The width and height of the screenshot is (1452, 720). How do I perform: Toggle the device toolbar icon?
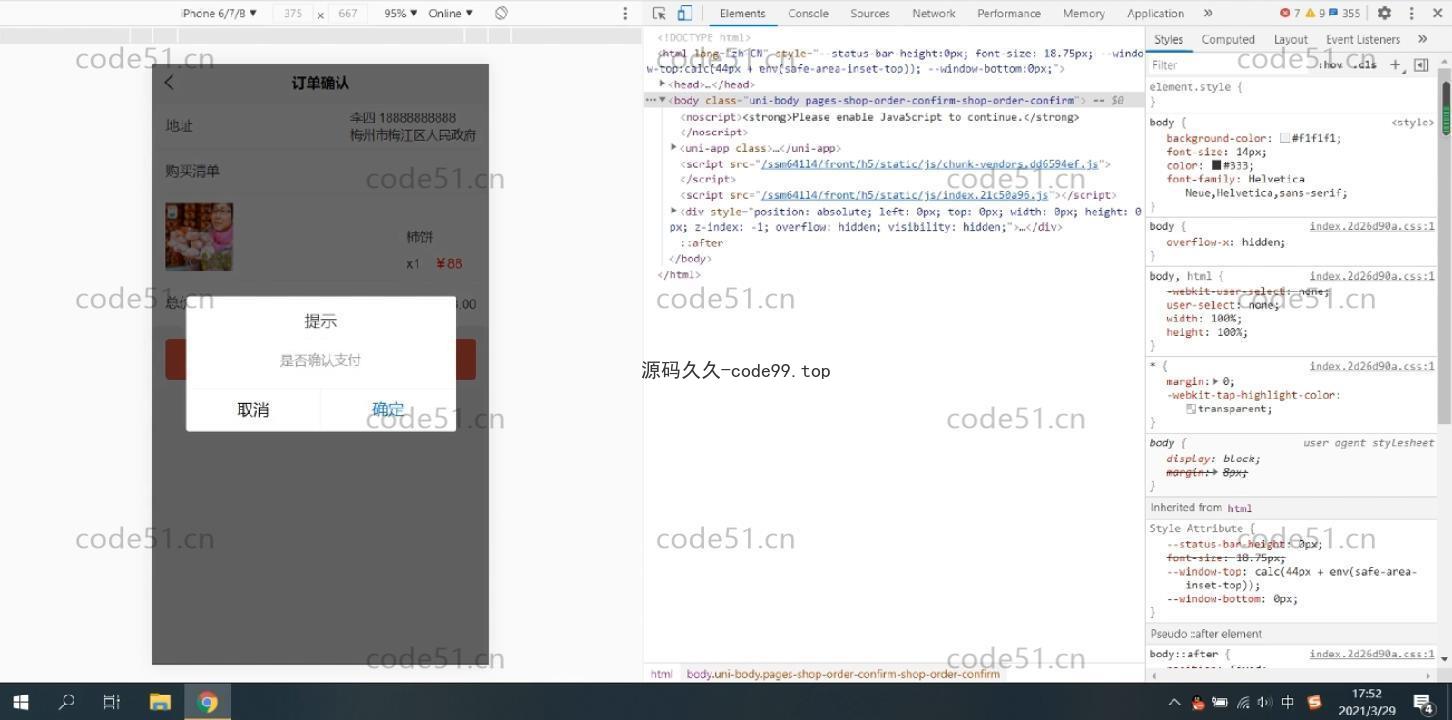[x=685, y=13]
